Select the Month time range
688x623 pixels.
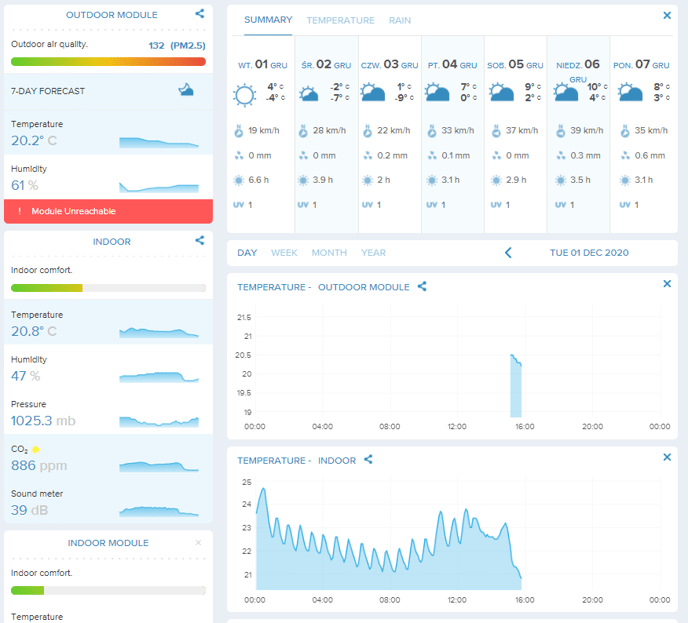[329, 253]
